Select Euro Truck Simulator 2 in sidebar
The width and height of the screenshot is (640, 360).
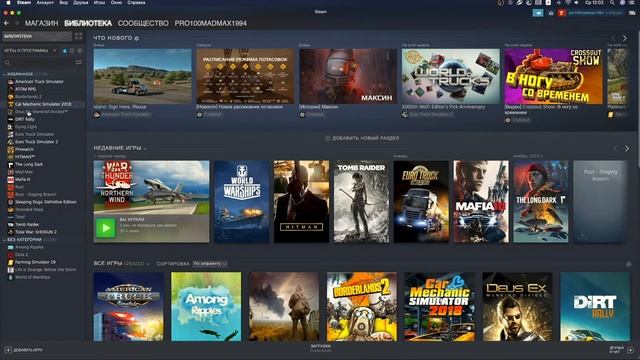click(x=36, y=142)
